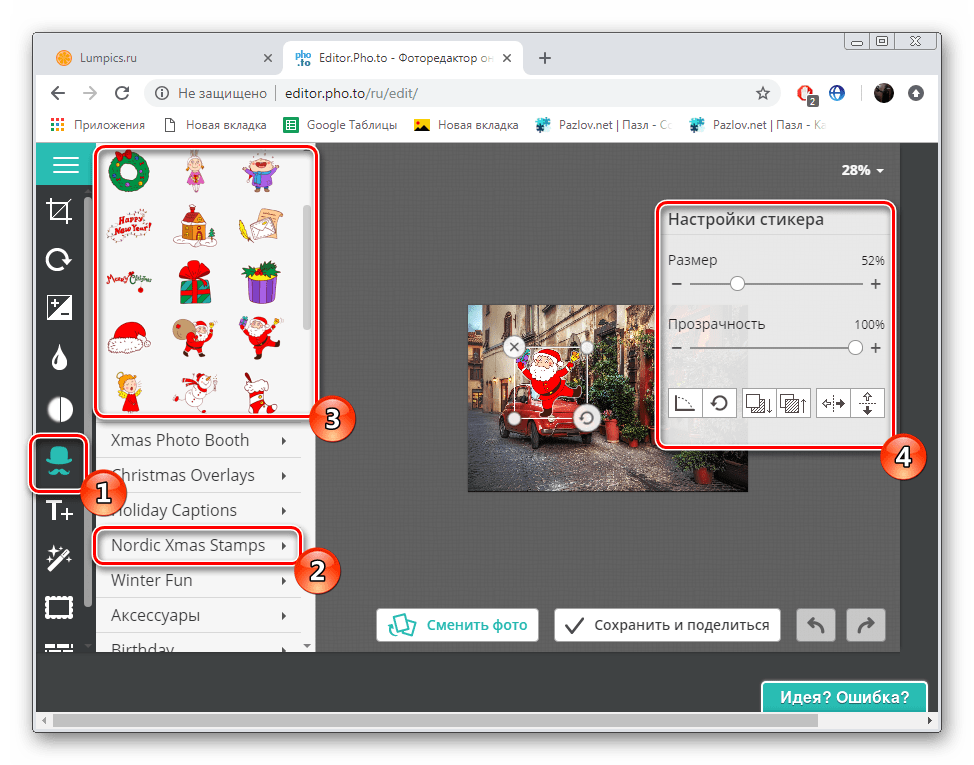Pick the snowman sticker
The height and width of the screenshot is (765, 974).
[195, 392]
